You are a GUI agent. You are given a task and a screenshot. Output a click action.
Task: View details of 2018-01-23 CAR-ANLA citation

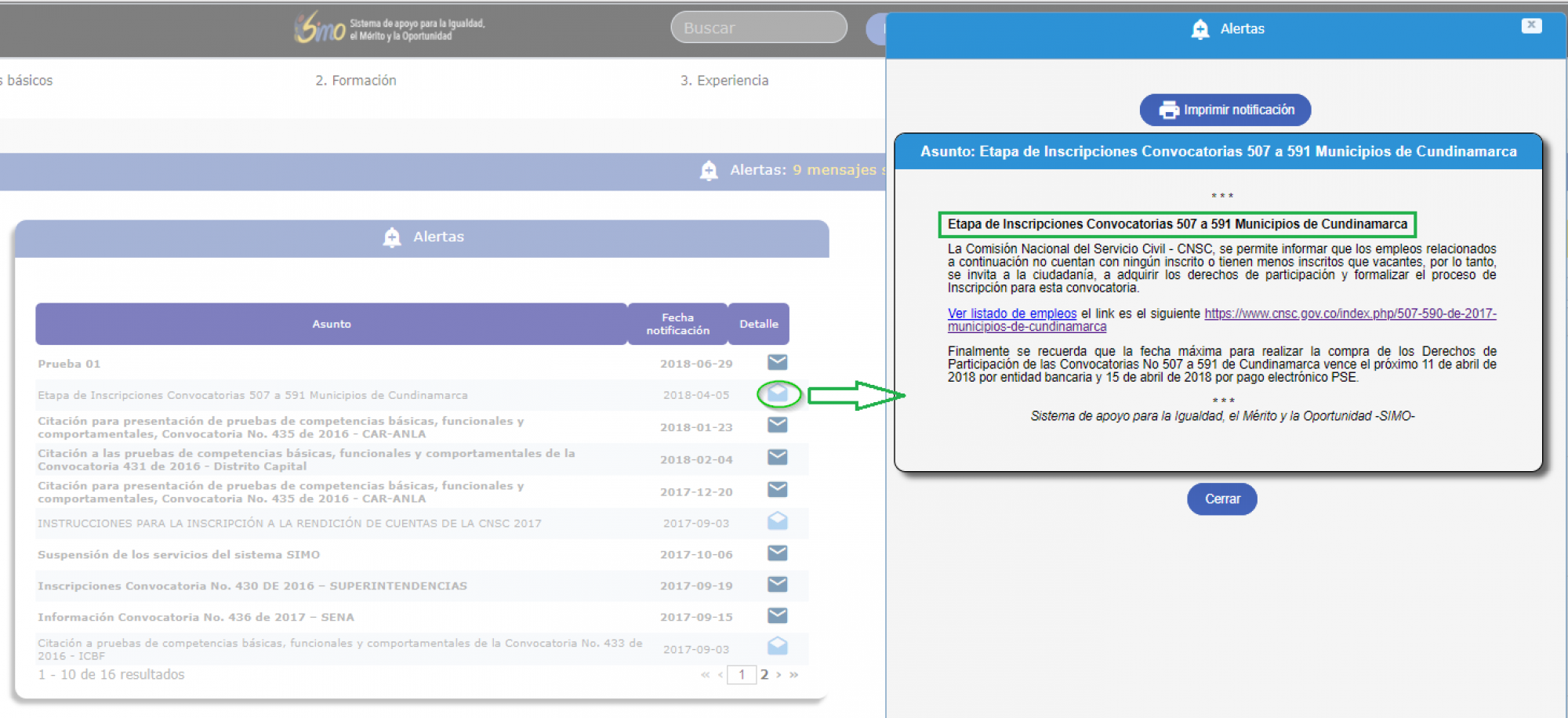[777, 425]
